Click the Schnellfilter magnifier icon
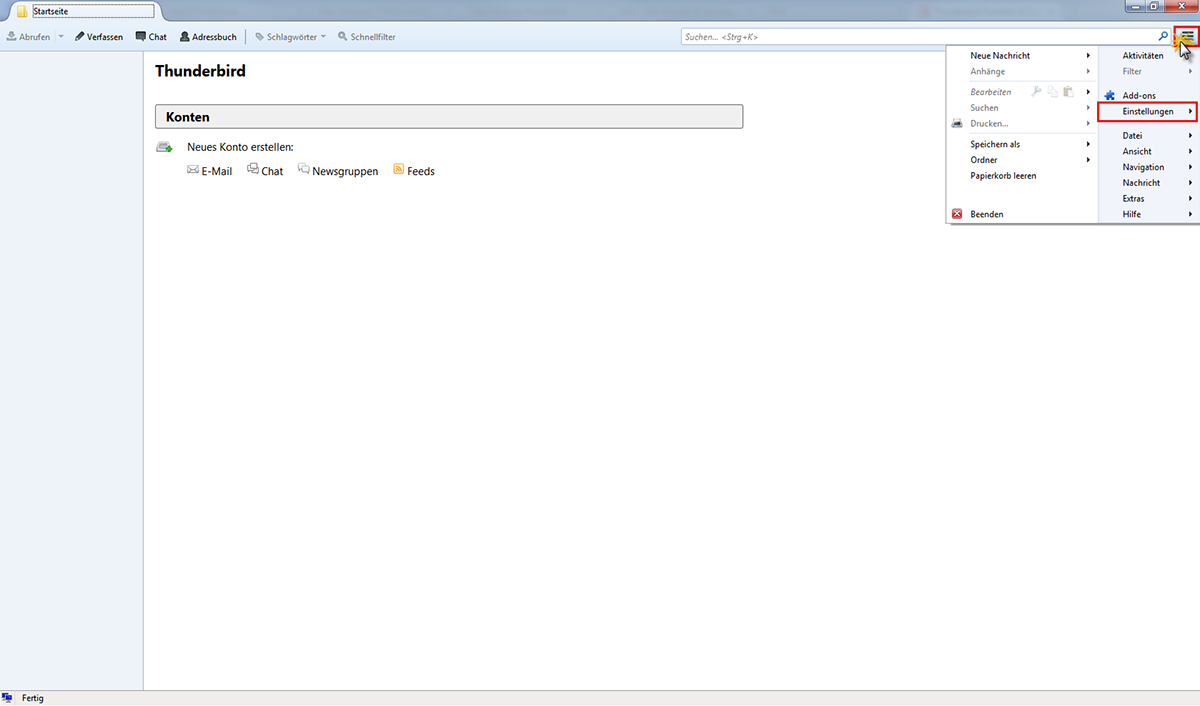The width and height of the screenshot is (1200, 706). pyautogui.click(x=343, y=37)
